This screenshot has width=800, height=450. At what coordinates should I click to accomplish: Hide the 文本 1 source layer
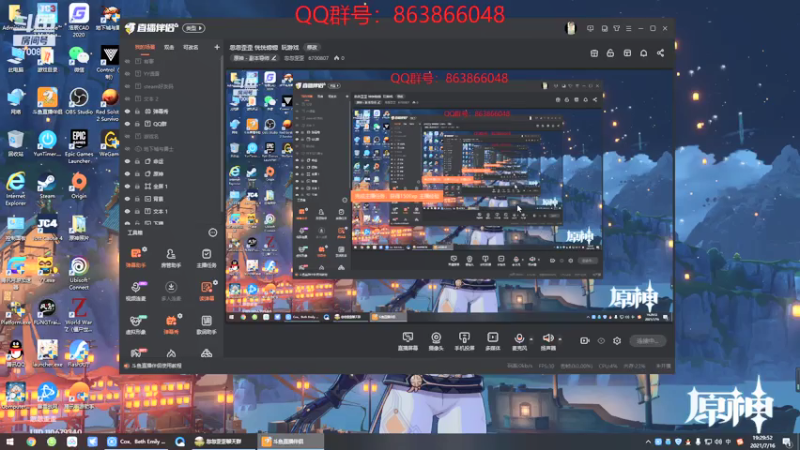(128, 211)
